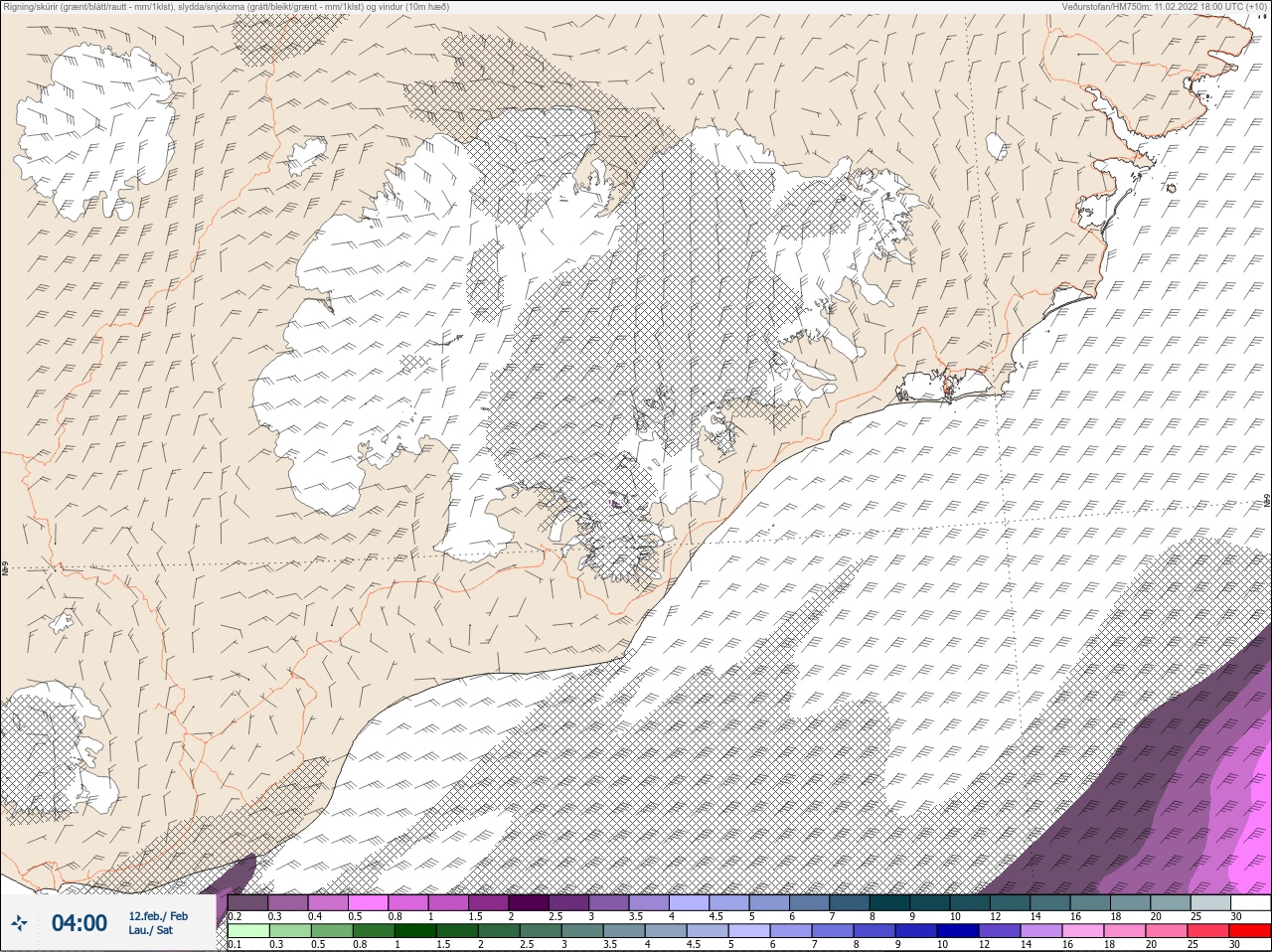Pick the mauve 0.2 snow legend swatch
The image size is (1272, 952).
coord(247,902)
